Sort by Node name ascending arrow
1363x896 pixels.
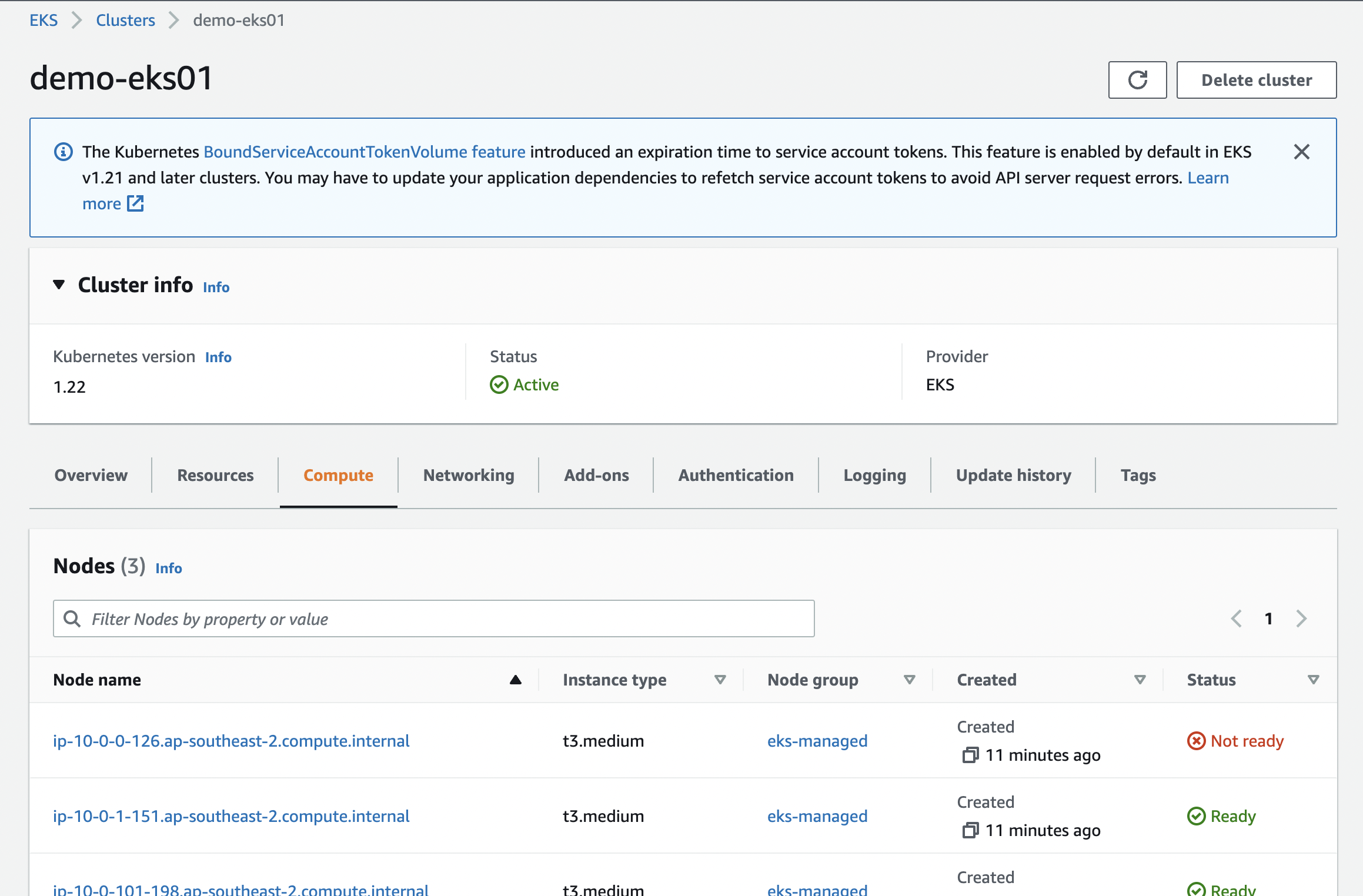click(x=515, y=680)
